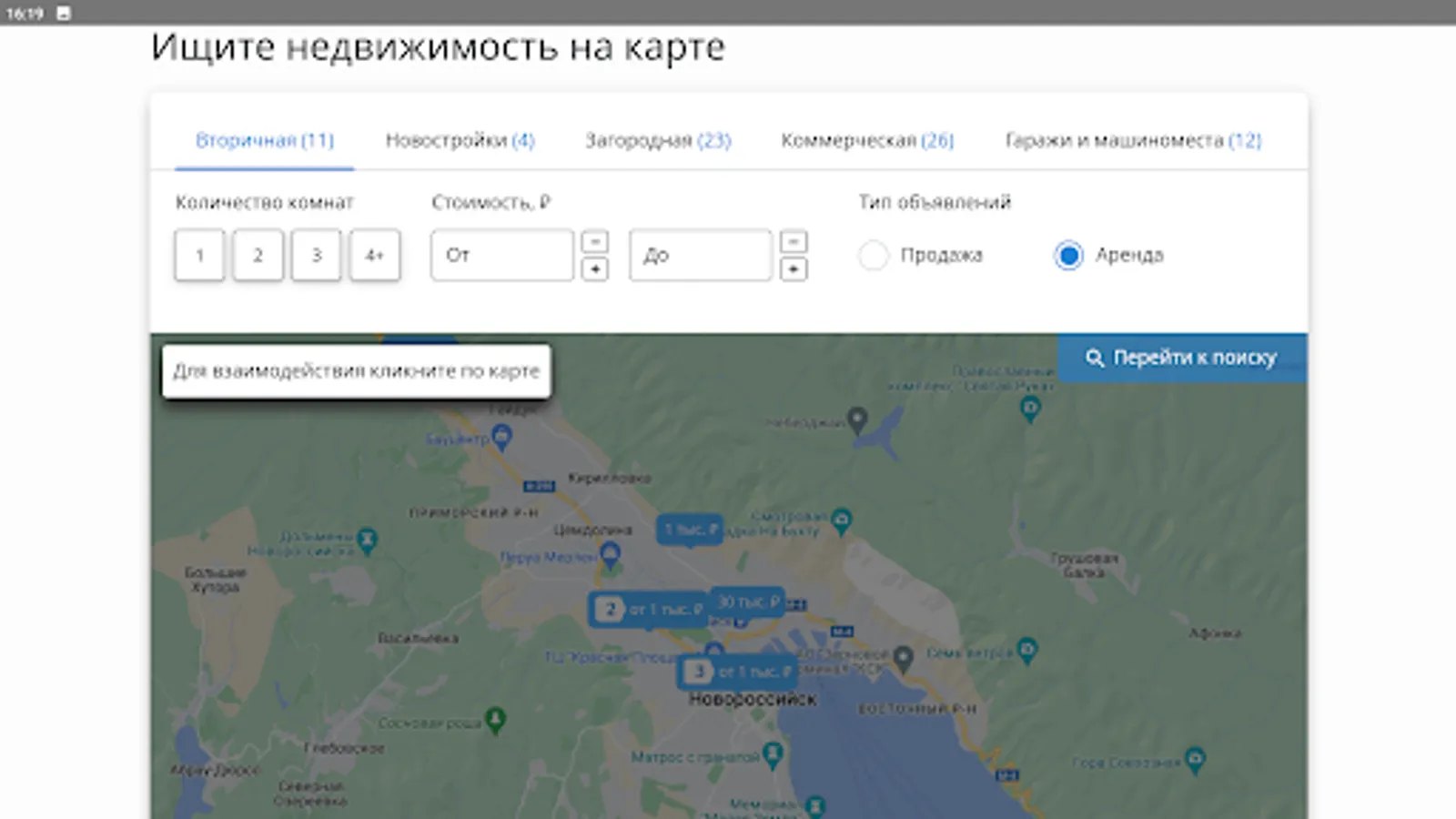
Task: Select the Продажа radio button
Action: (x=873, y=255)
